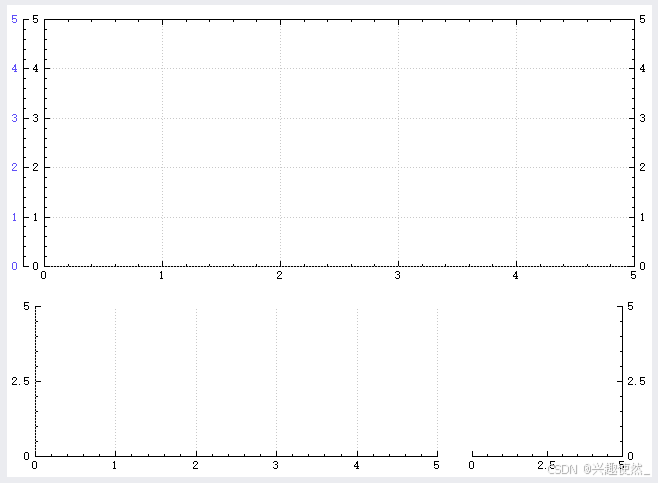Click blue tick label 1 on top plot
The image size is (658, 483).
14,217
